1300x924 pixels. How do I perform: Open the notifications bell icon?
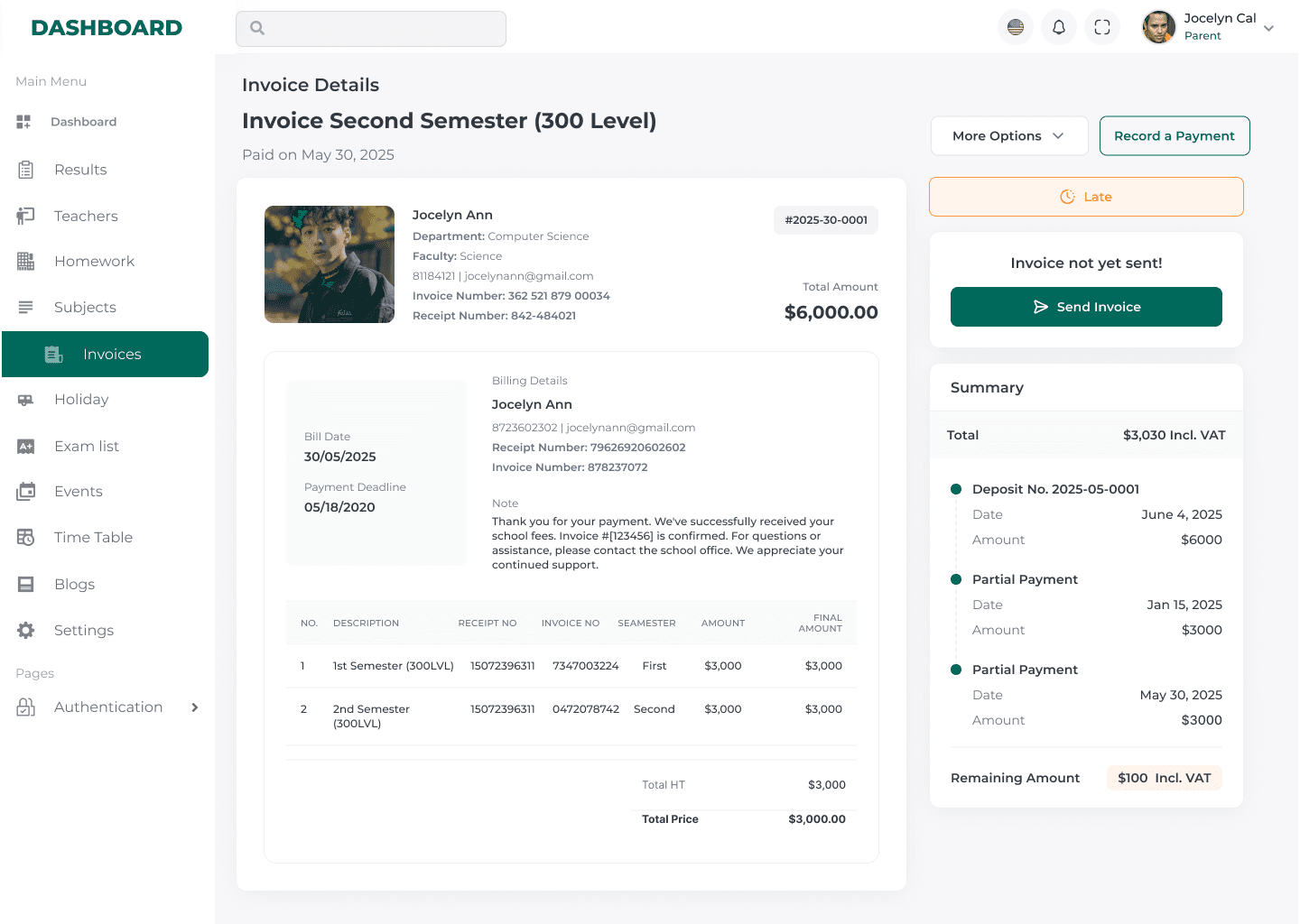(1058, 27)
